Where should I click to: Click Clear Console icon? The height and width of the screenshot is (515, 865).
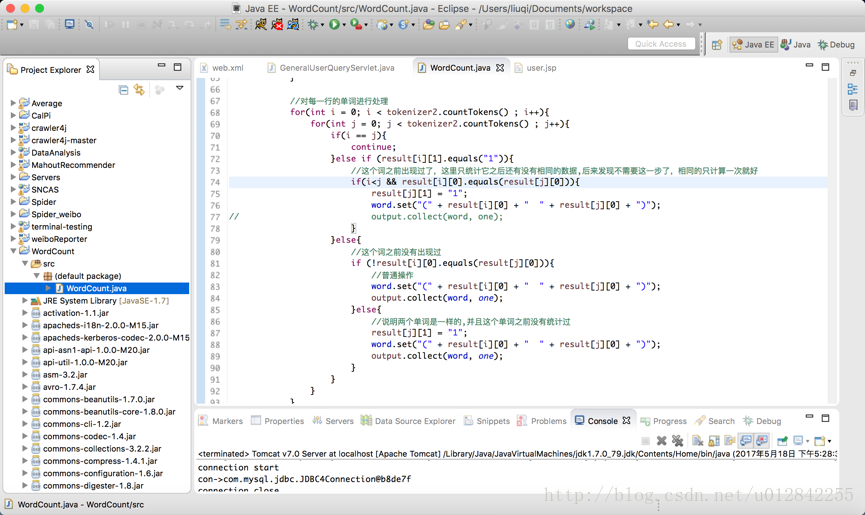pyautogui.click(x=698, y=441)
